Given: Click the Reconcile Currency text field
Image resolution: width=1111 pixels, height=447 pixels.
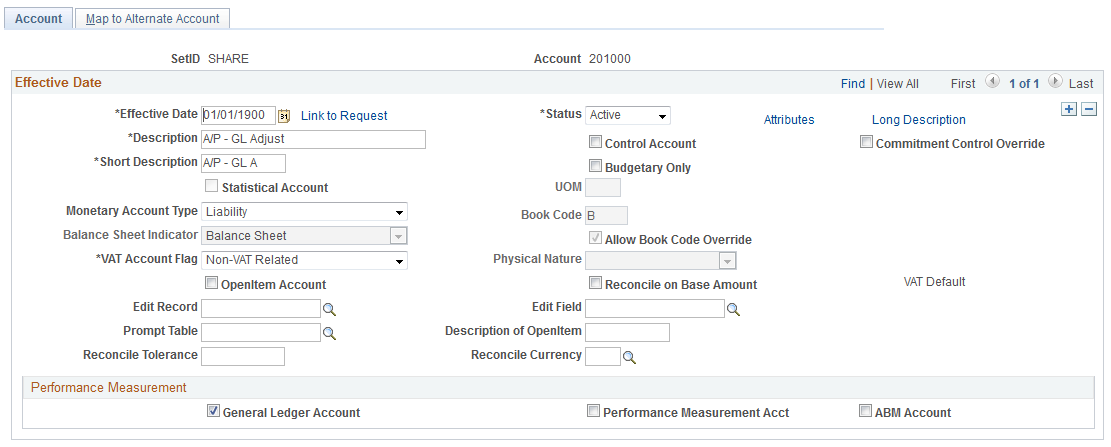Looking at the screenshot, I should pyautogui.click(x=603, y=356).
